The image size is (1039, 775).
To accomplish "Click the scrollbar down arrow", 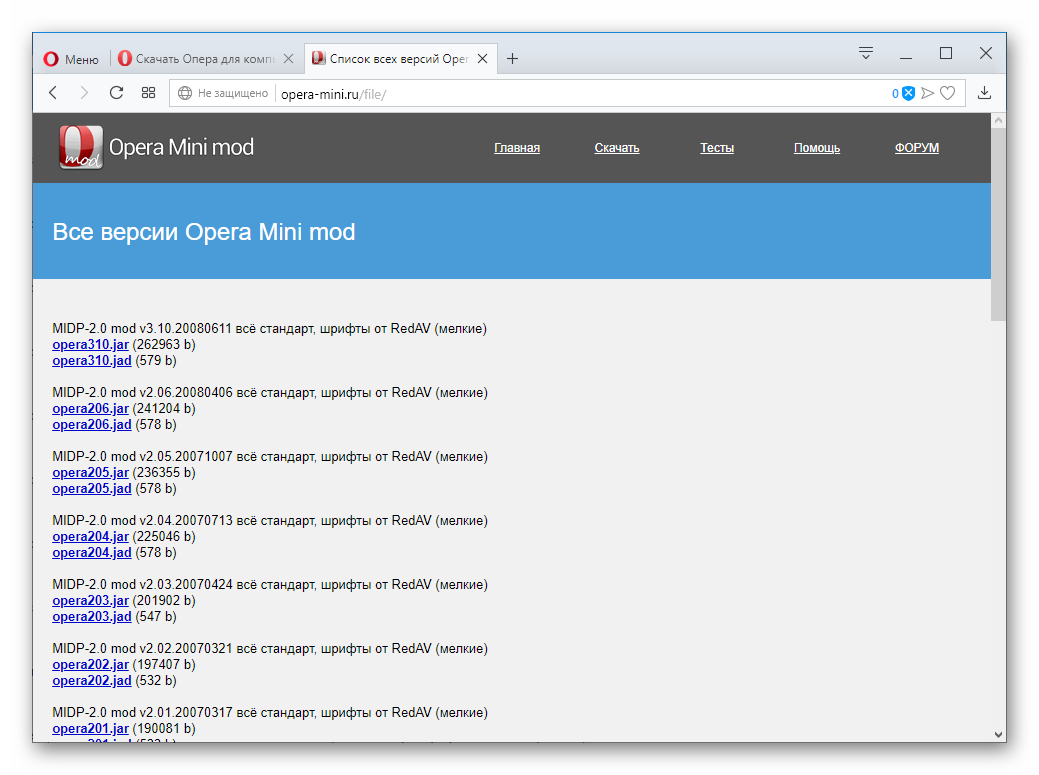I will click(x=999, y=734).
